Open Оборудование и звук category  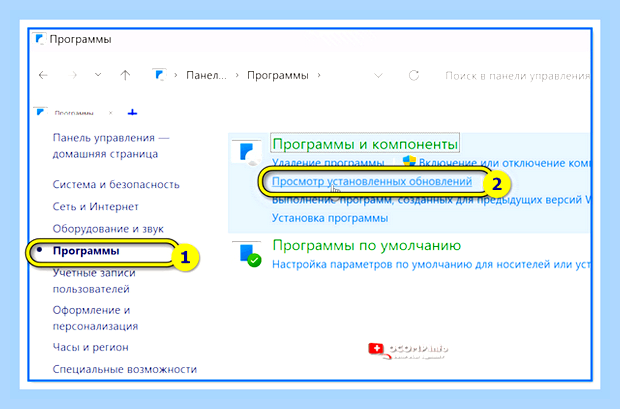pyautogui.click(x=108, y=229)
